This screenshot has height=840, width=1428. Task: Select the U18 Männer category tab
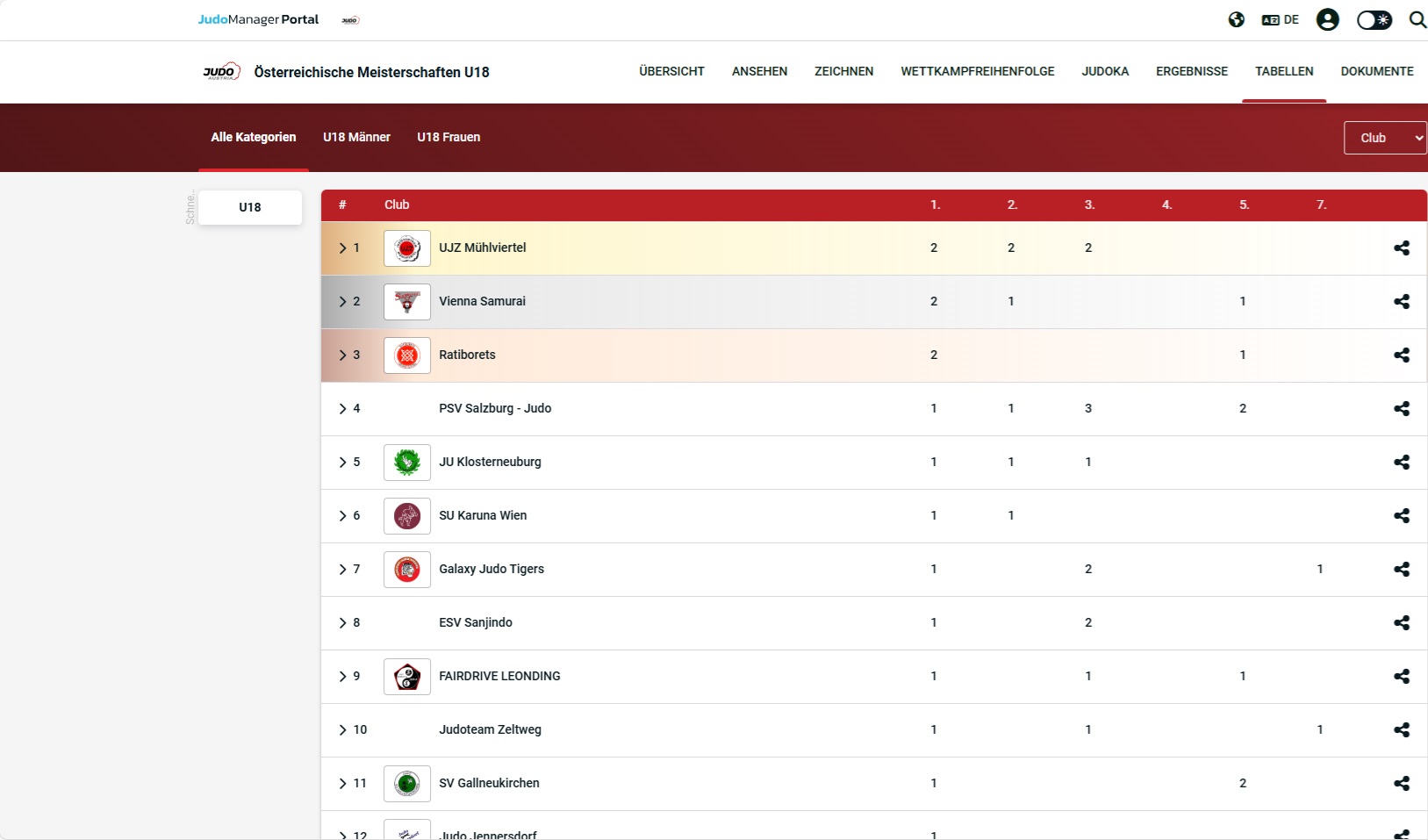pyautogui.click(x=356, y=137)
